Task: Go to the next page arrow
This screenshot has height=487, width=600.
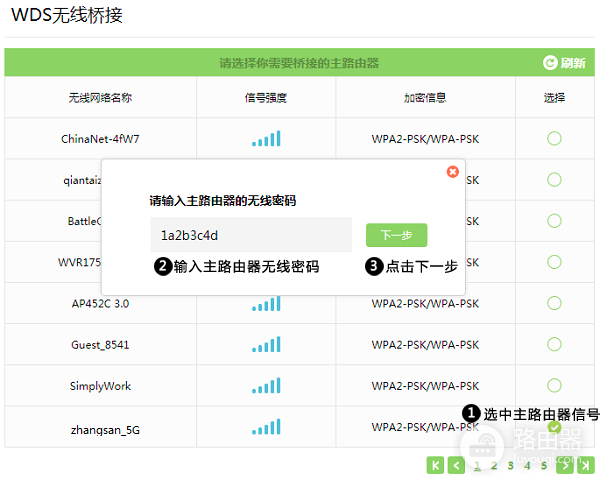Action: coord(565,465)
